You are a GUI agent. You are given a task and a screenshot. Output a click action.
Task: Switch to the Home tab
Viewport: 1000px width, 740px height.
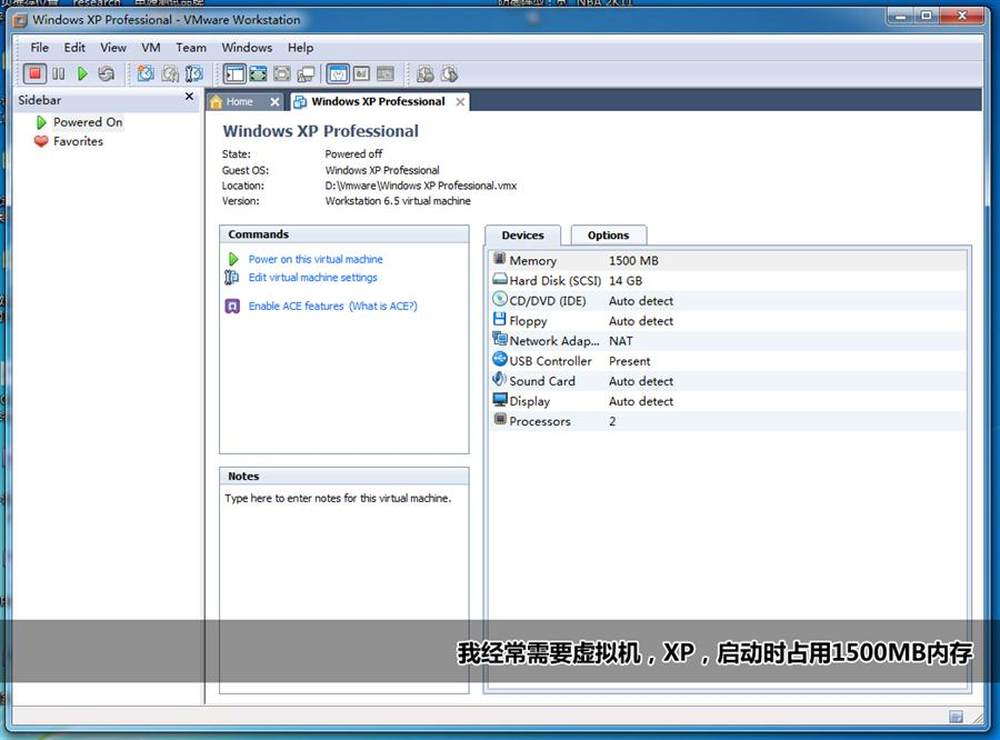tap(240, 101)
